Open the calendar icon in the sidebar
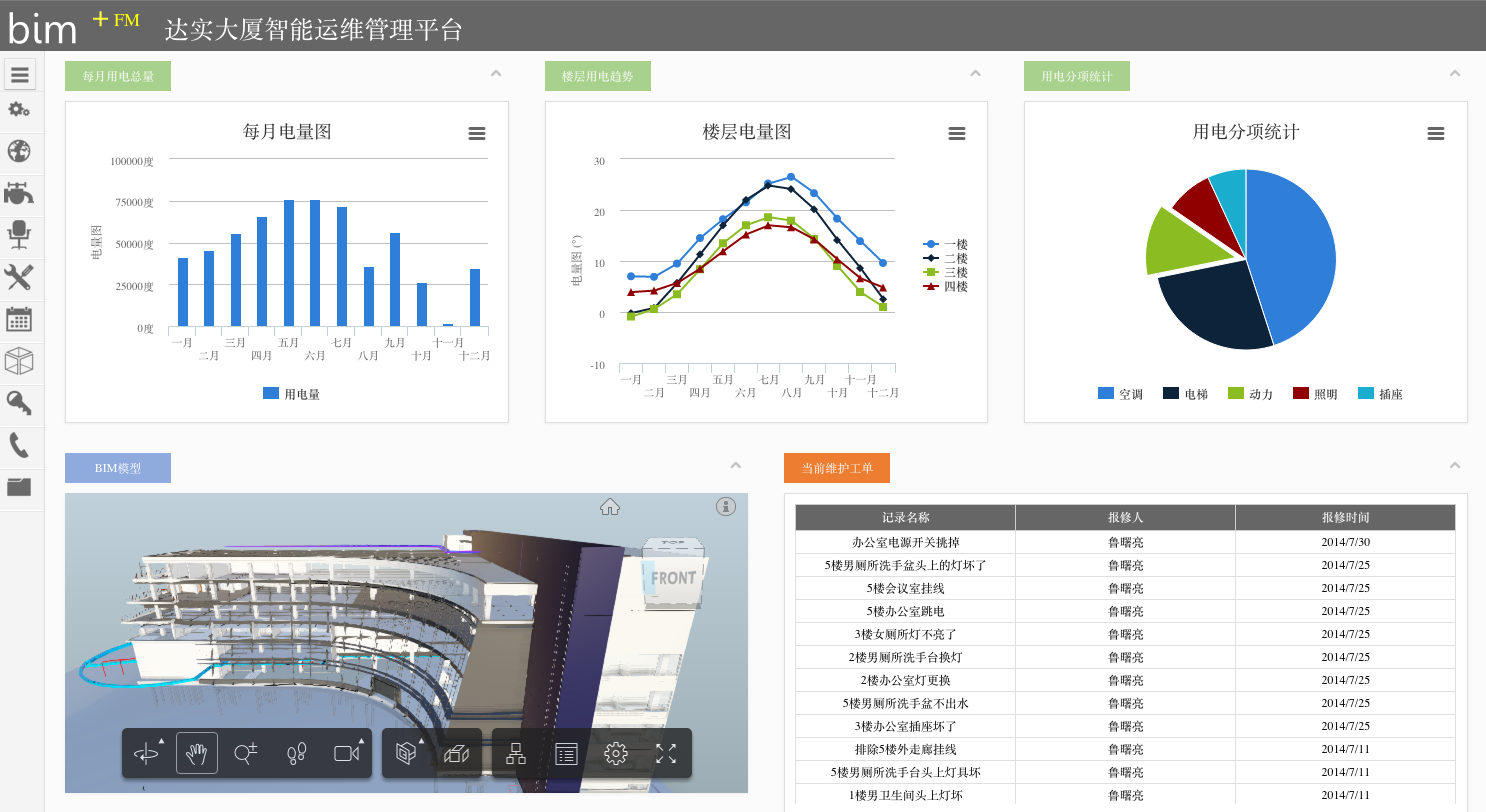Screen dimensions: 1486x812 (x=19, y=319)
